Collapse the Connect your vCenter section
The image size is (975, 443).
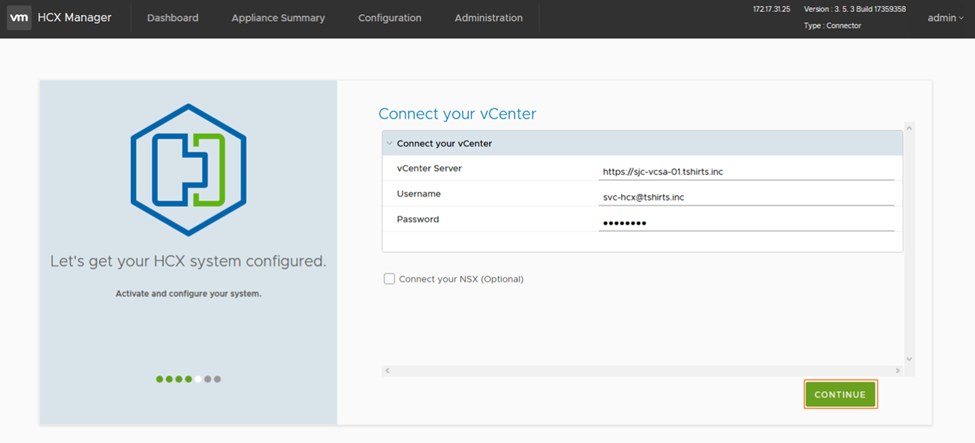click(x=389, y=143)
